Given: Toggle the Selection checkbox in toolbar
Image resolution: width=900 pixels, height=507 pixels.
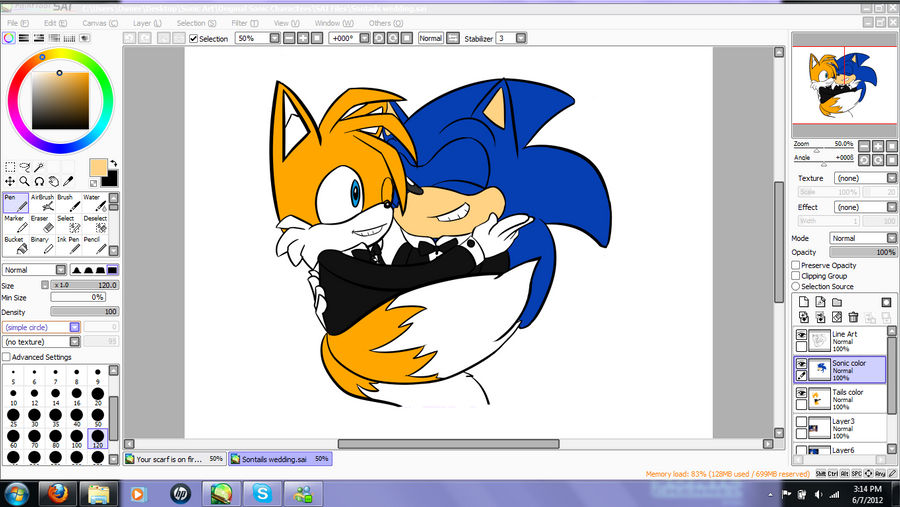Looking at the screenshot, I should pyautogui.click(x=193, y=38).
